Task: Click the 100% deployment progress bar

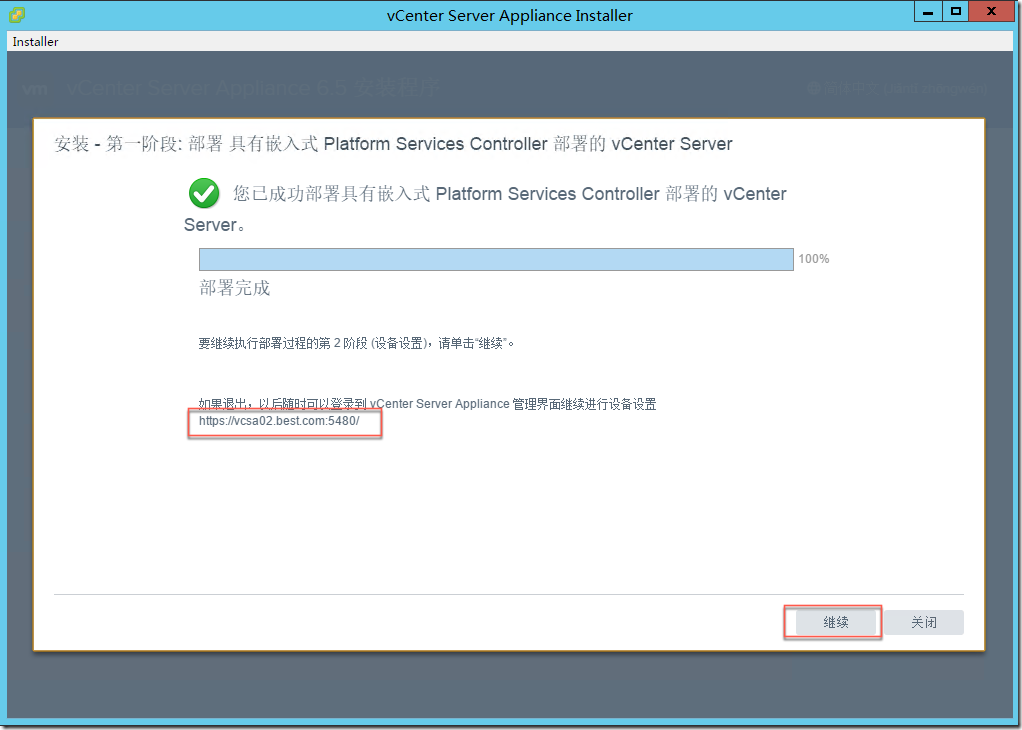Action: click(x=496, y=259)
